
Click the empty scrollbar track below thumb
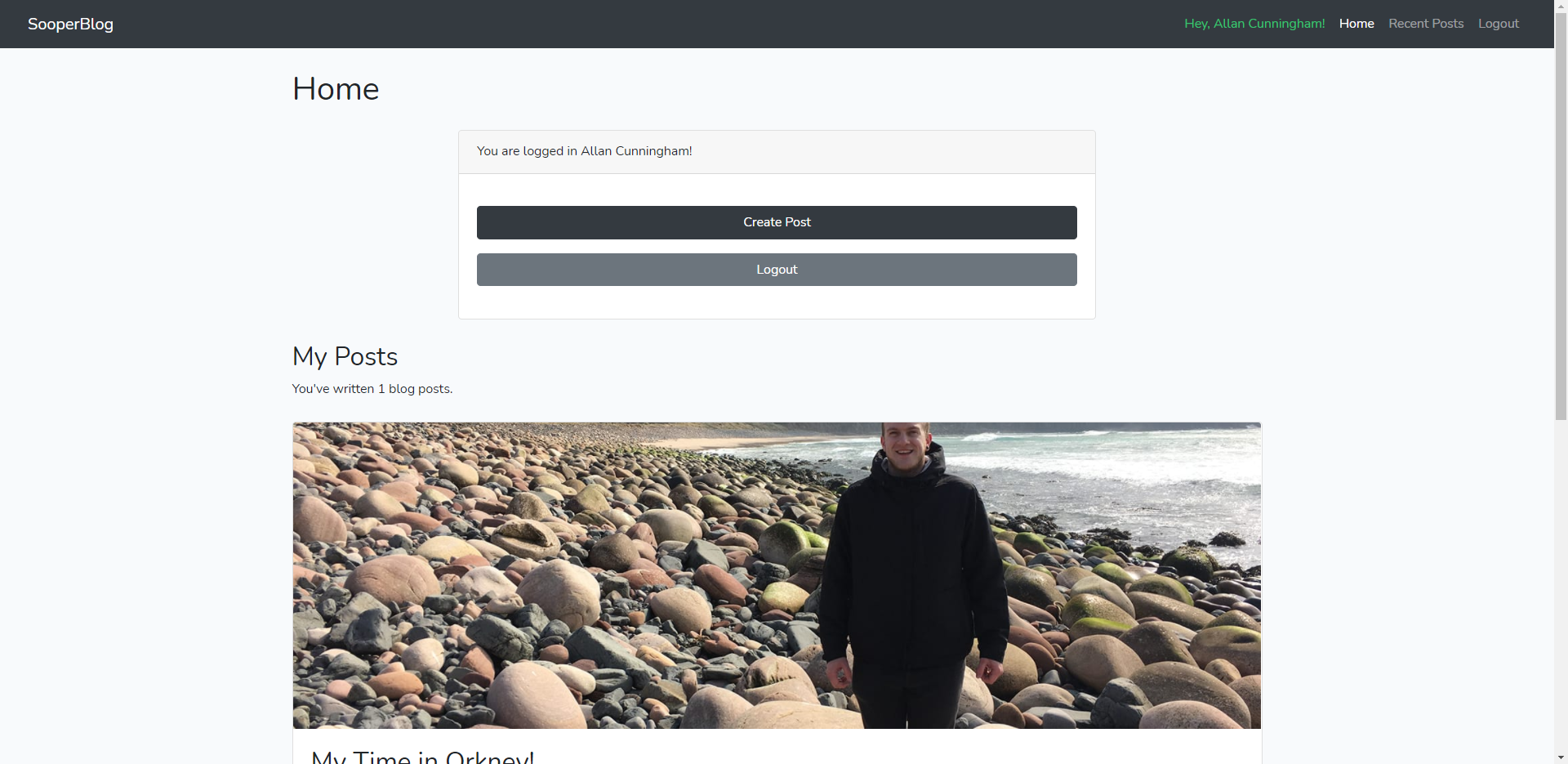(1561, 585)
